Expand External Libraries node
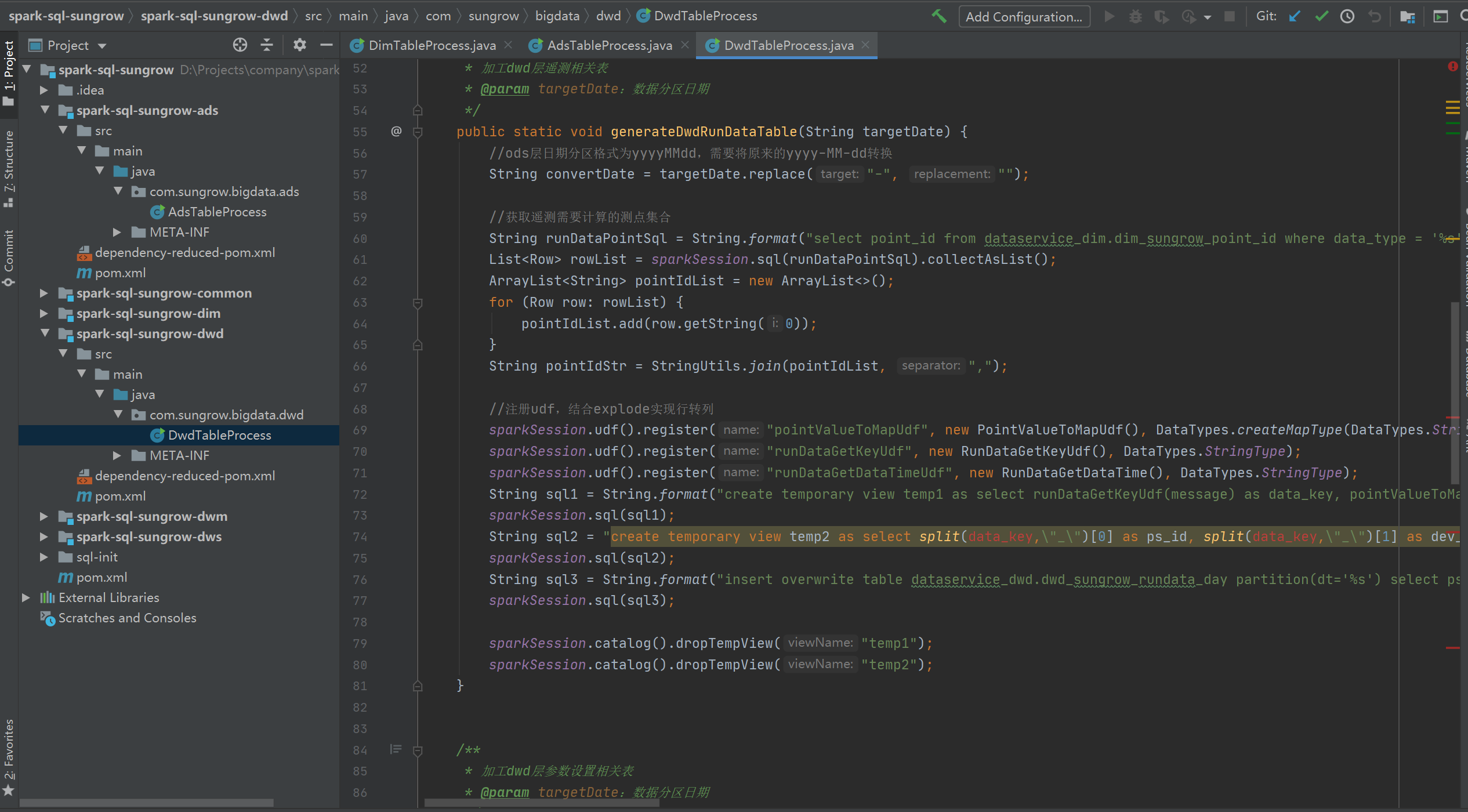The image size is (1468, 812). click(x=26, y=597)
